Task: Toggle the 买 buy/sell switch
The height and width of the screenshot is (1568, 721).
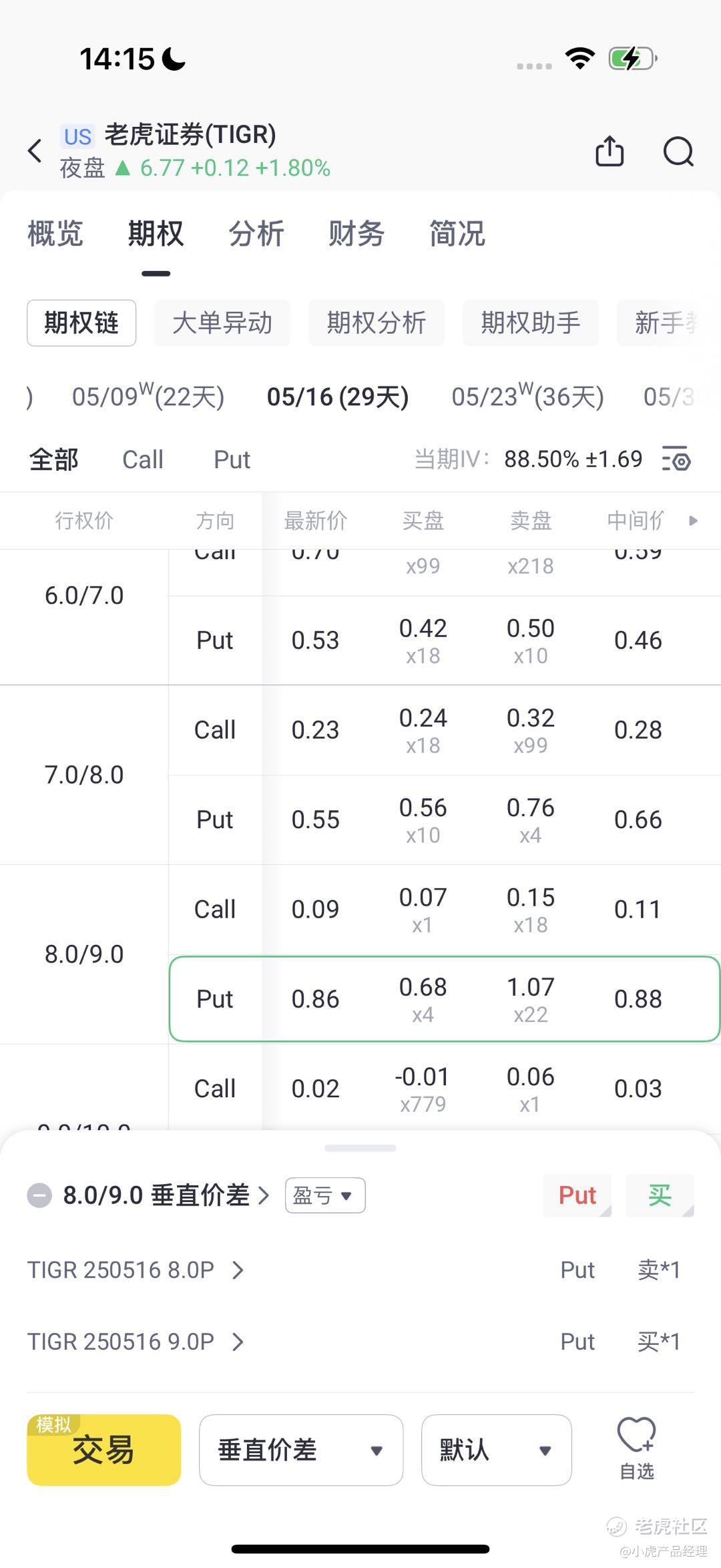Action: [660, 1195]
